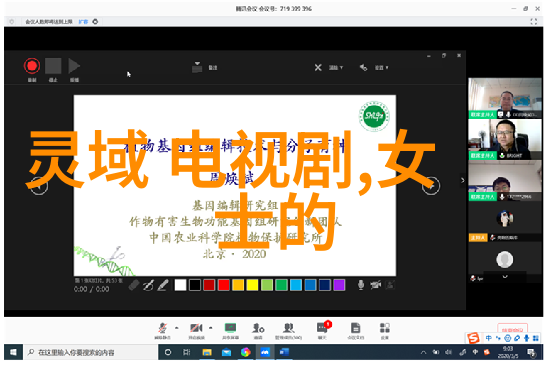Image resolution: width=550 pixels, height=367 pixels.
Task: Open the recording Settings dropdown
Action: (x=374, y=67)
